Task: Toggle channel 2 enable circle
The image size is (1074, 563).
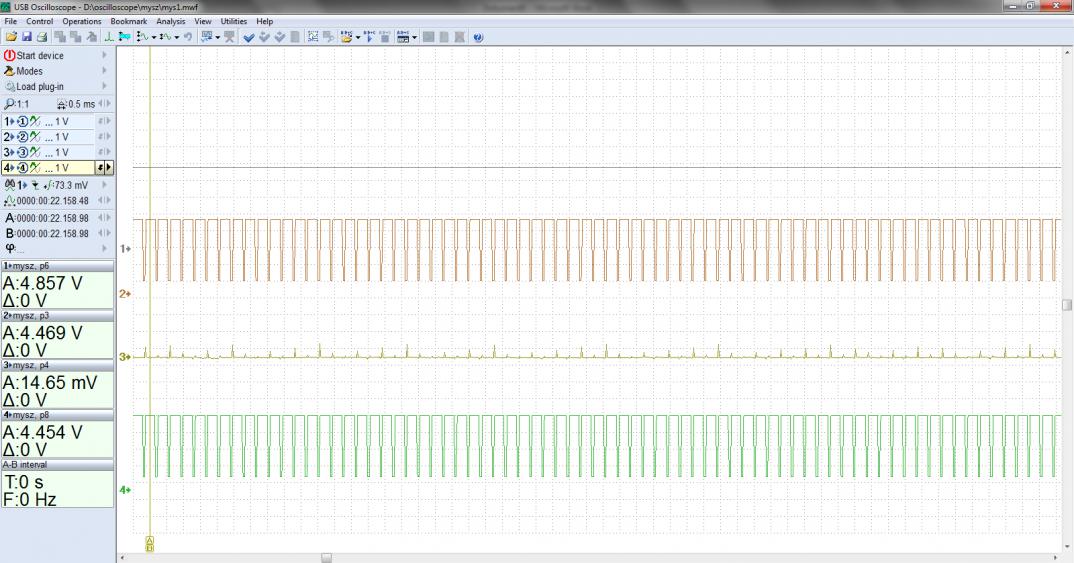Action: [22, 137]
